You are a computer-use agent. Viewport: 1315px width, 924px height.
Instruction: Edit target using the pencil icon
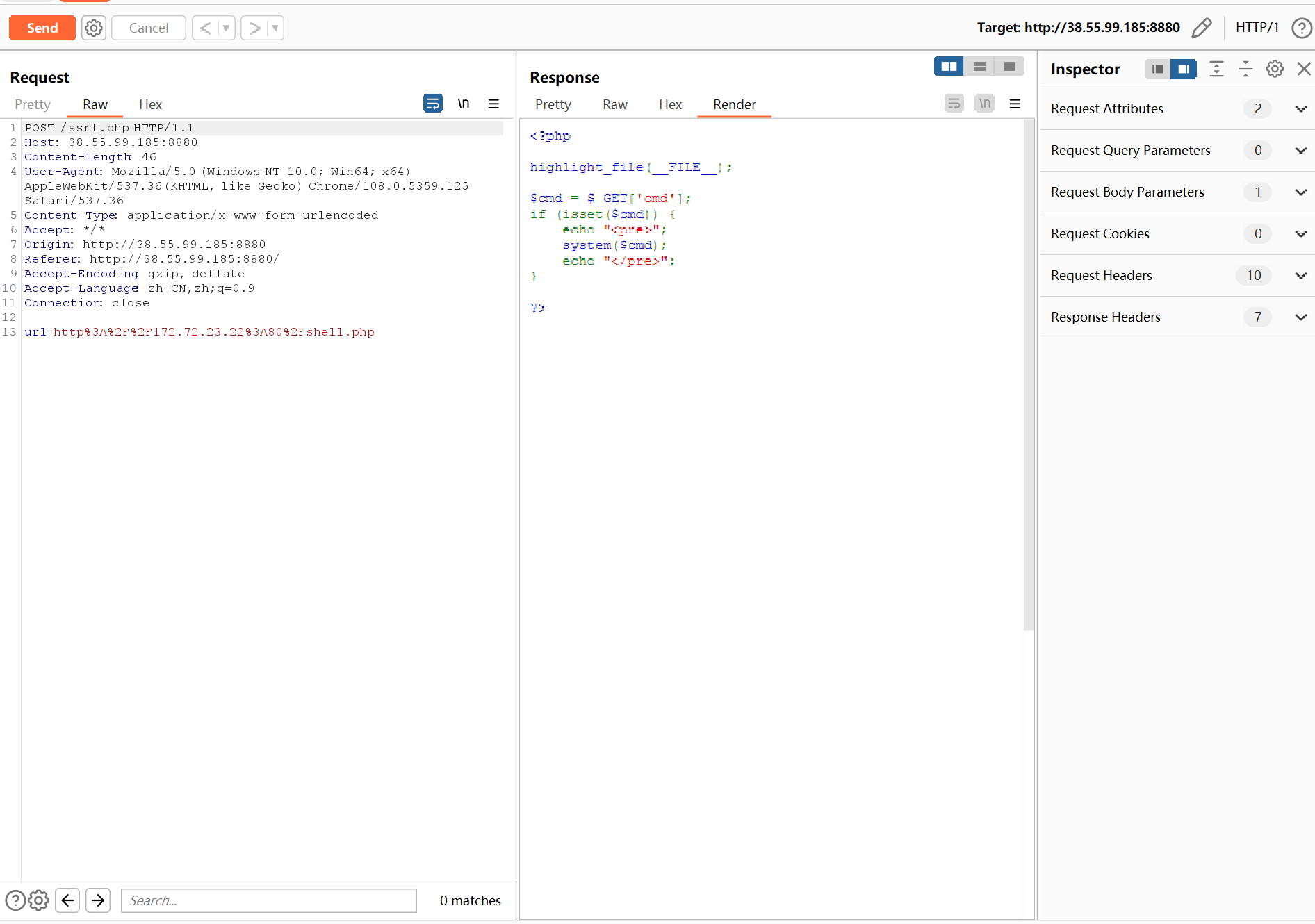[1201, 28]
